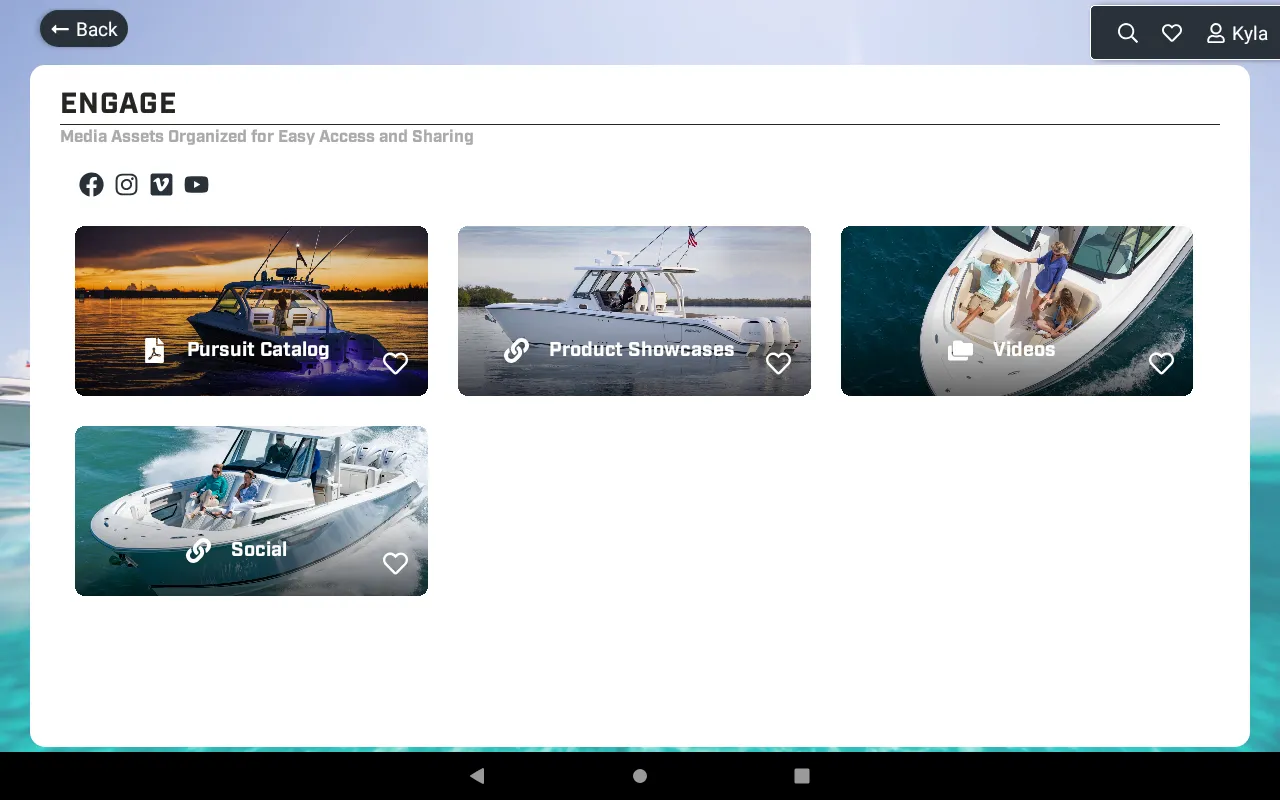Favorite the Pursuit Catalog card
The image size is (1280, 800).
[395, 363]
